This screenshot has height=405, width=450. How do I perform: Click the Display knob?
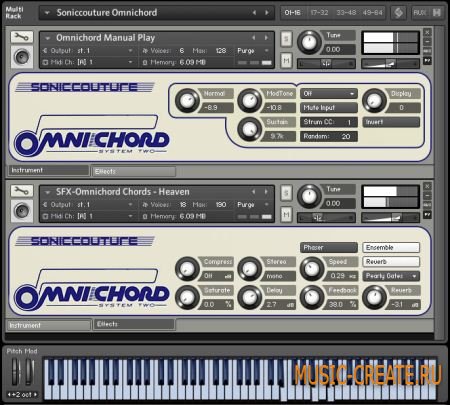[x=374, y=100]
